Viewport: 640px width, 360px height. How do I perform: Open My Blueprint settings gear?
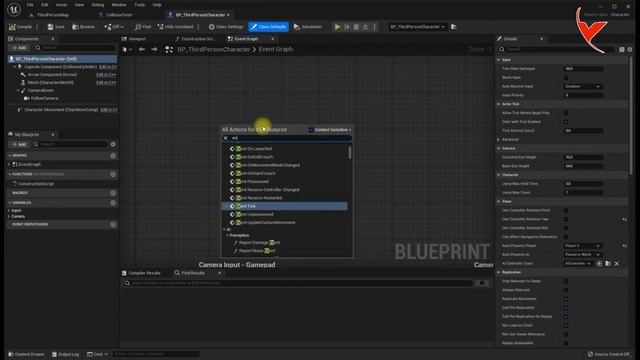point(113,144)
